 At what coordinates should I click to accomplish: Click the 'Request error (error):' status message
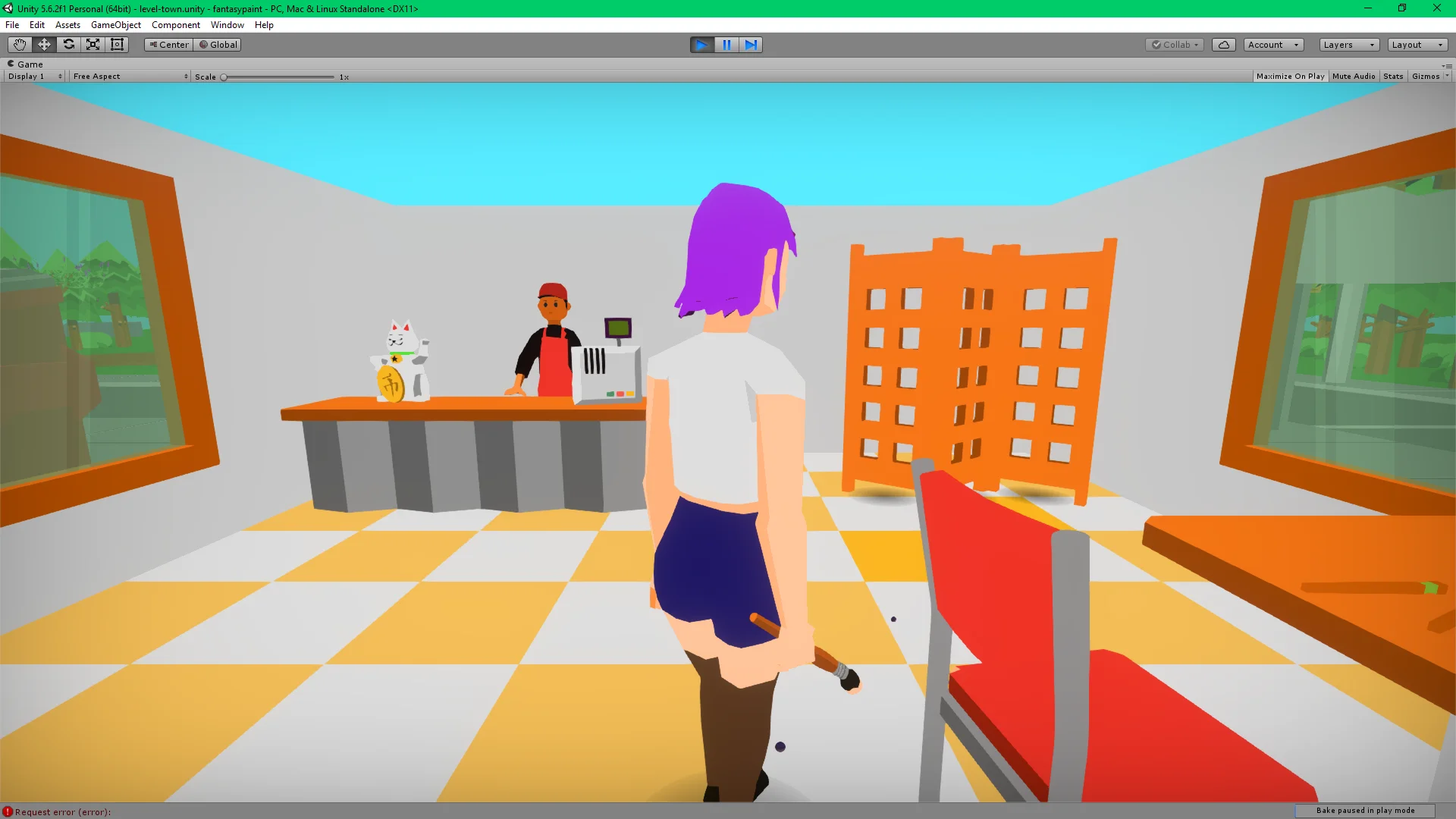tap(63, 812)
